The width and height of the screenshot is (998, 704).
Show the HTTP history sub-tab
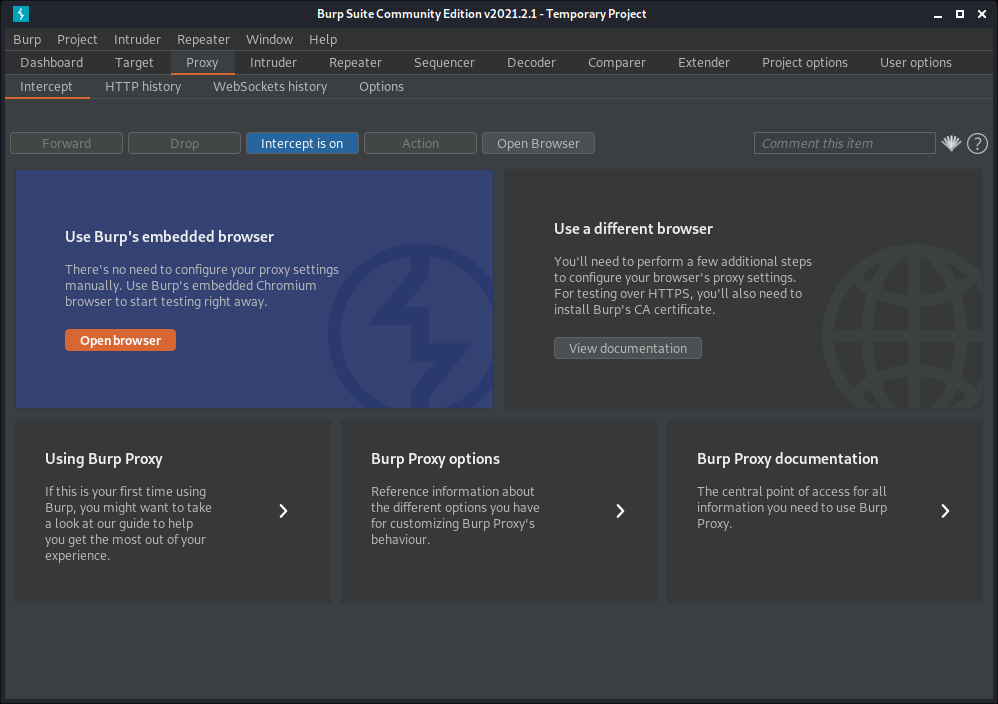[143, 87]
